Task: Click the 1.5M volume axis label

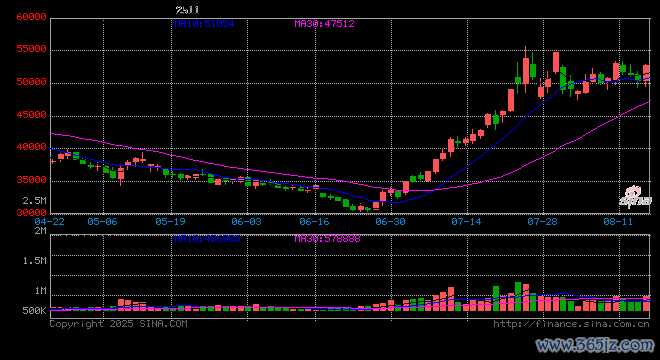Action: 35,261
